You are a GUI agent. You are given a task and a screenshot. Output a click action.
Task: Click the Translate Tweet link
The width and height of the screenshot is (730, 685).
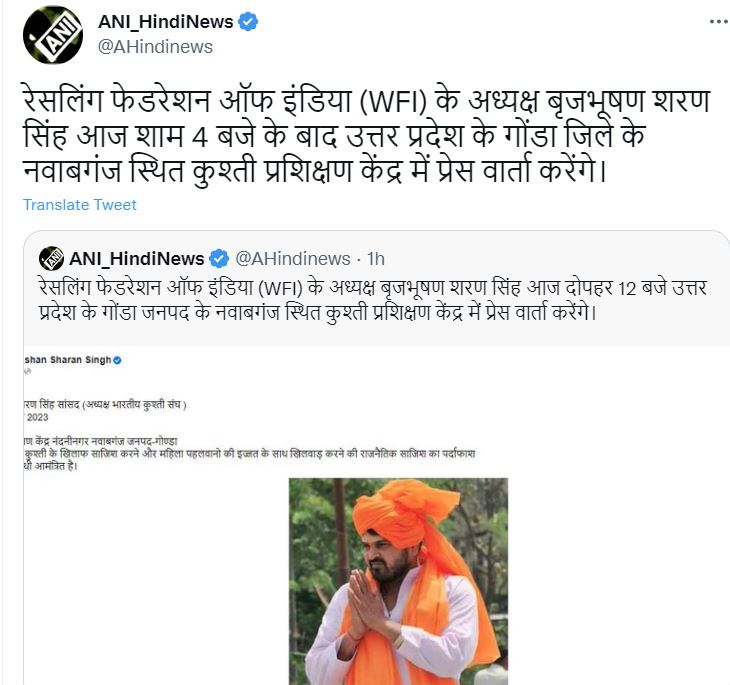coord(80,205)
